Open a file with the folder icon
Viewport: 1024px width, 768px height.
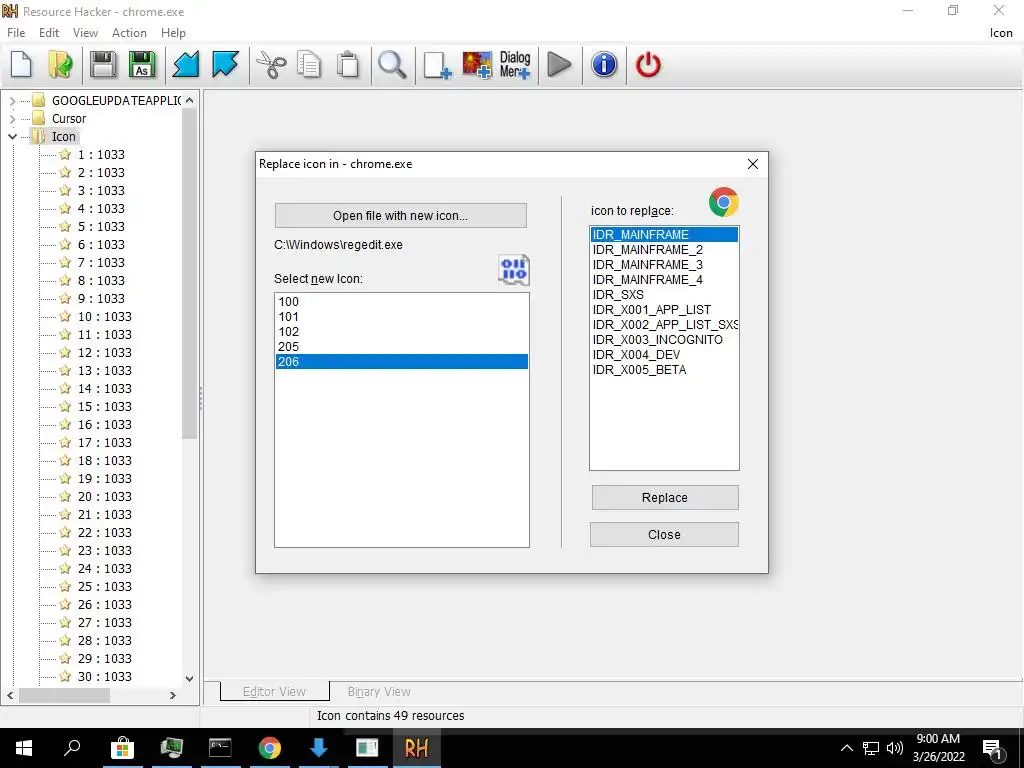(x=60, y=65)
